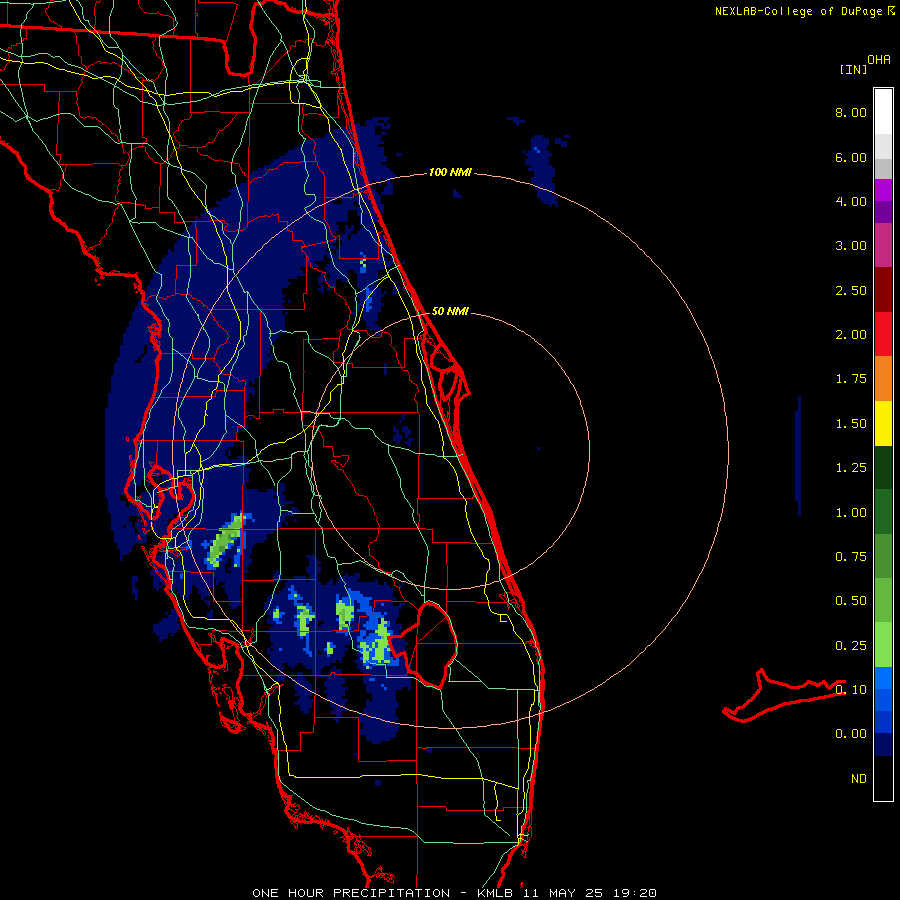Click the 50 NMI range ring label
The height and width of the screenshot is (900, 900).
pyautogui.click(x=450, y=312)
